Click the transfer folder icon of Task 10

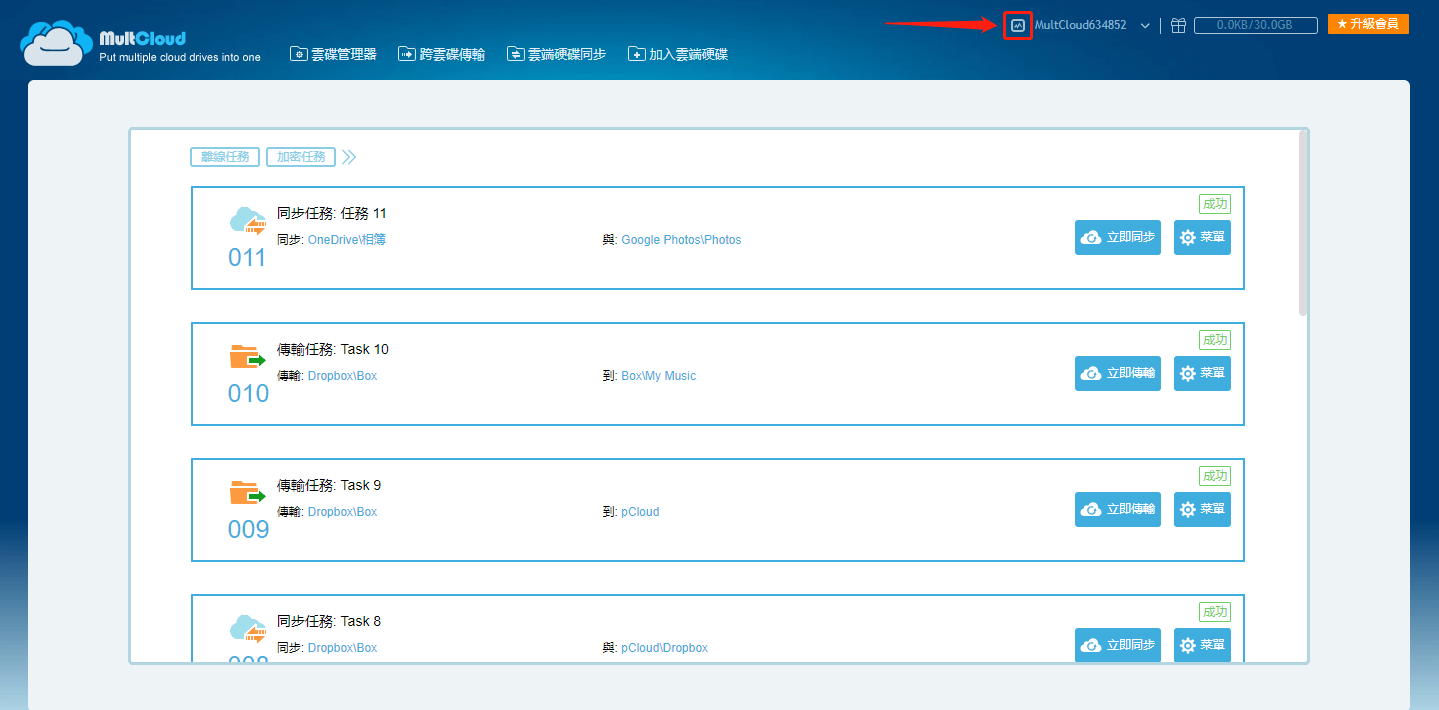pyautogui.click(x=248, y=357)
